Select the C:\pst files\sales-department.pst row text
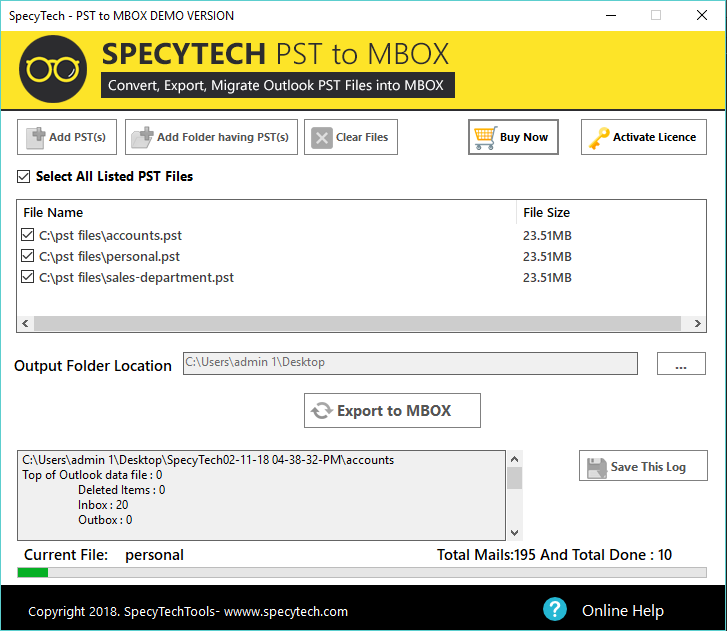Viewport: 727px width, 631px height. (136, 277)
